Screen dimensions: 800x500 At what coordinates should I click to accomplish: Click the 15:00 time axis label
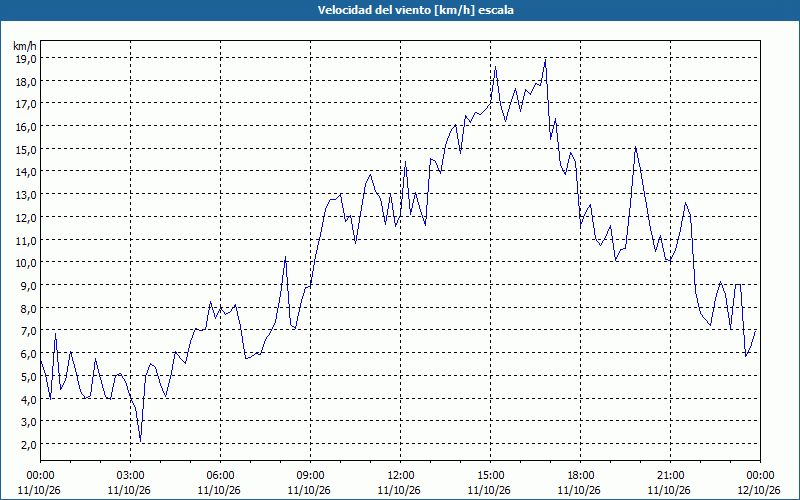(x=490, y=476)
